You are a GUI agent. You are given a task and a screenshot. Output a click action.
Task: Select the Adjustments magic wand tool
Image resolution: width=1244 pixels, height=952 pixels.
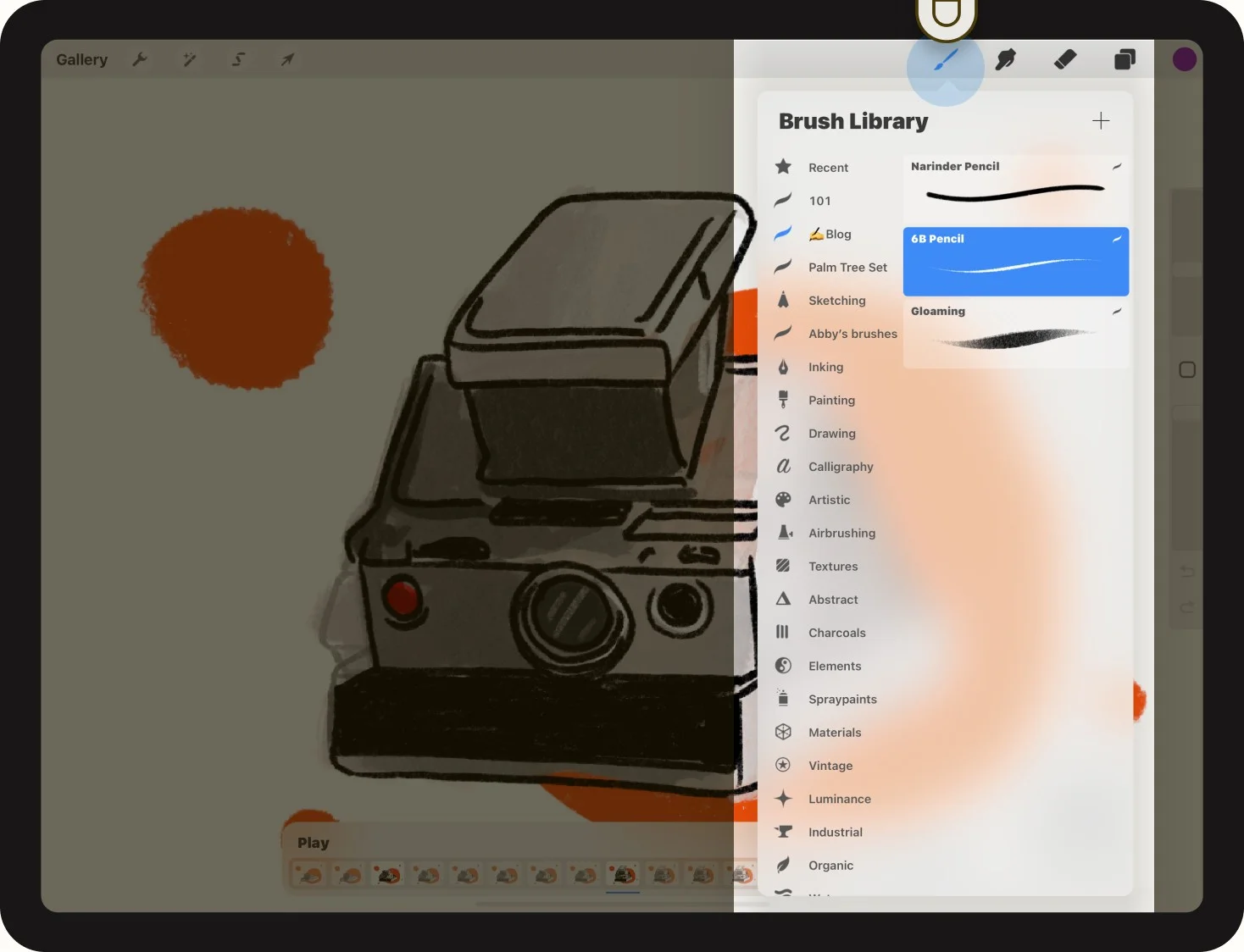[x=189, y=58]
